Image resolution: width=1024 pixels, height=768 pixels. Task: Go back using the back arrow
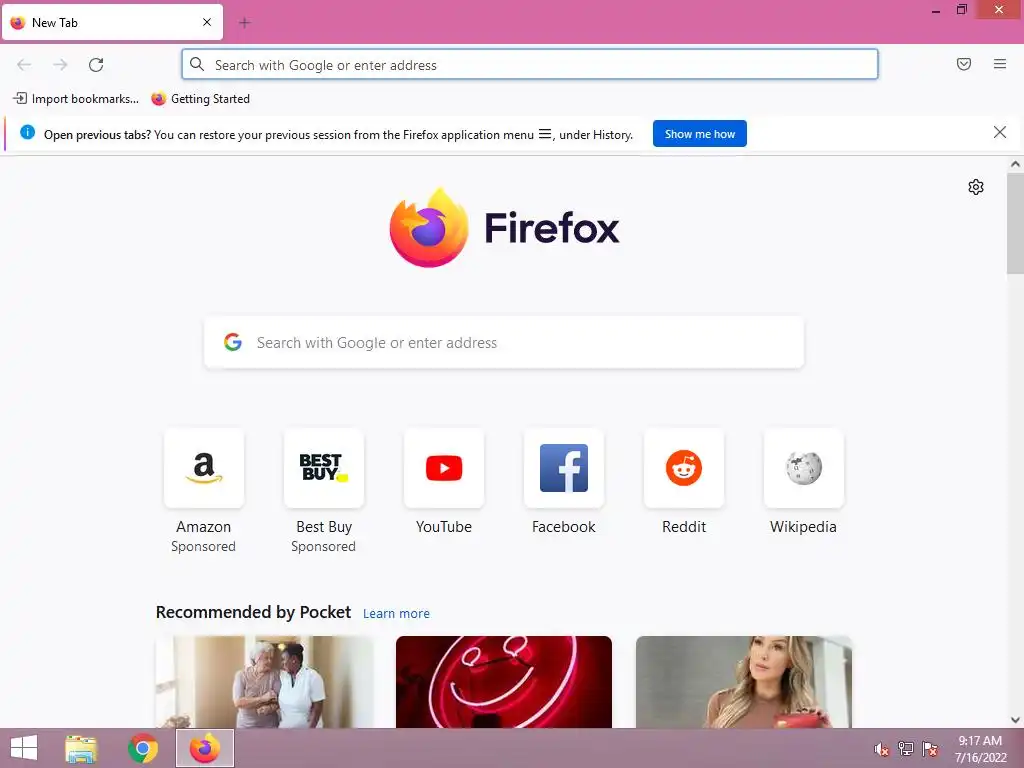pos(24,65)
